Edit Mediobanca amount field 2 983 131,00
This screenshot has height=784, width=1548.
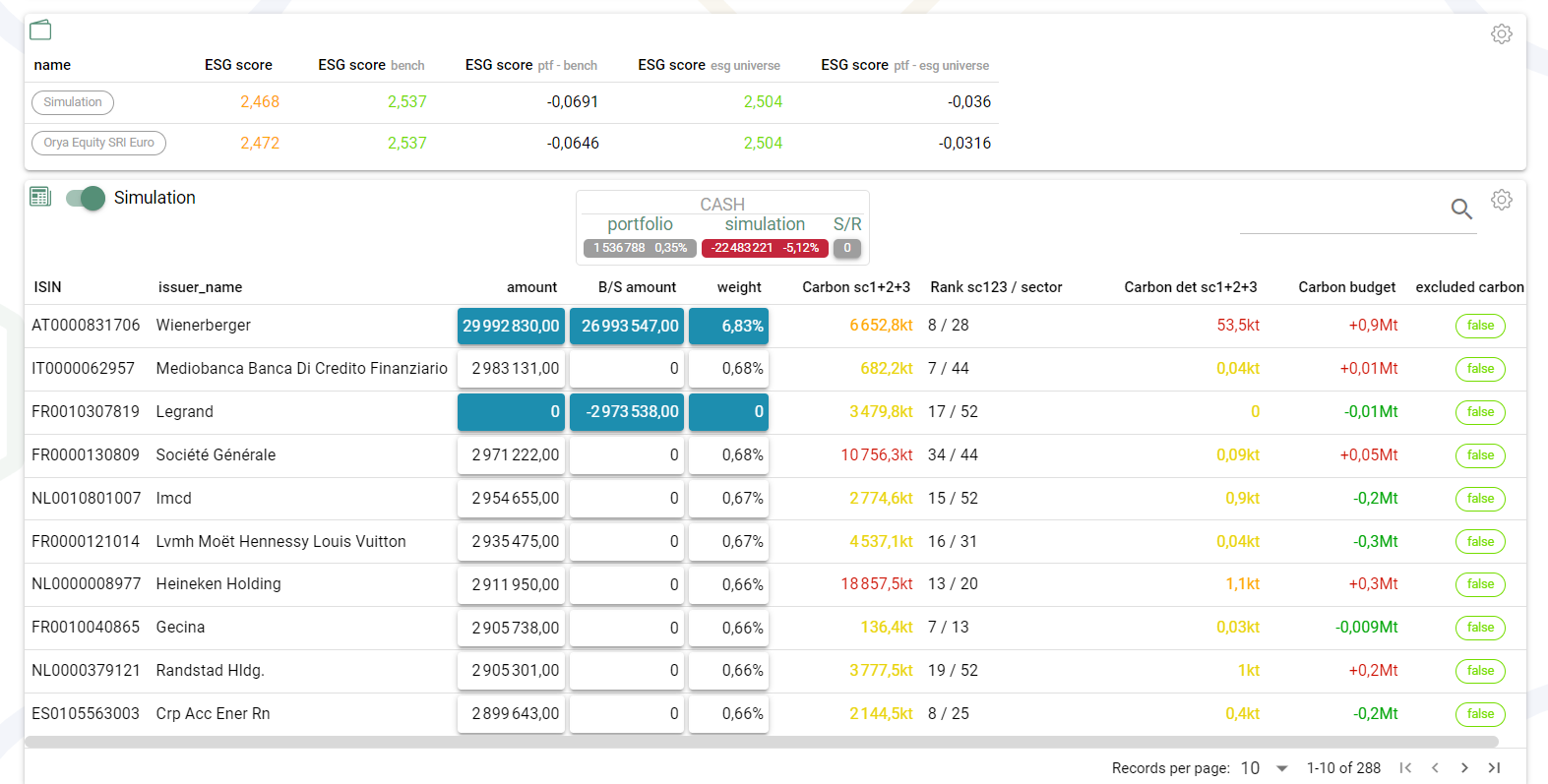click(511, 369)
